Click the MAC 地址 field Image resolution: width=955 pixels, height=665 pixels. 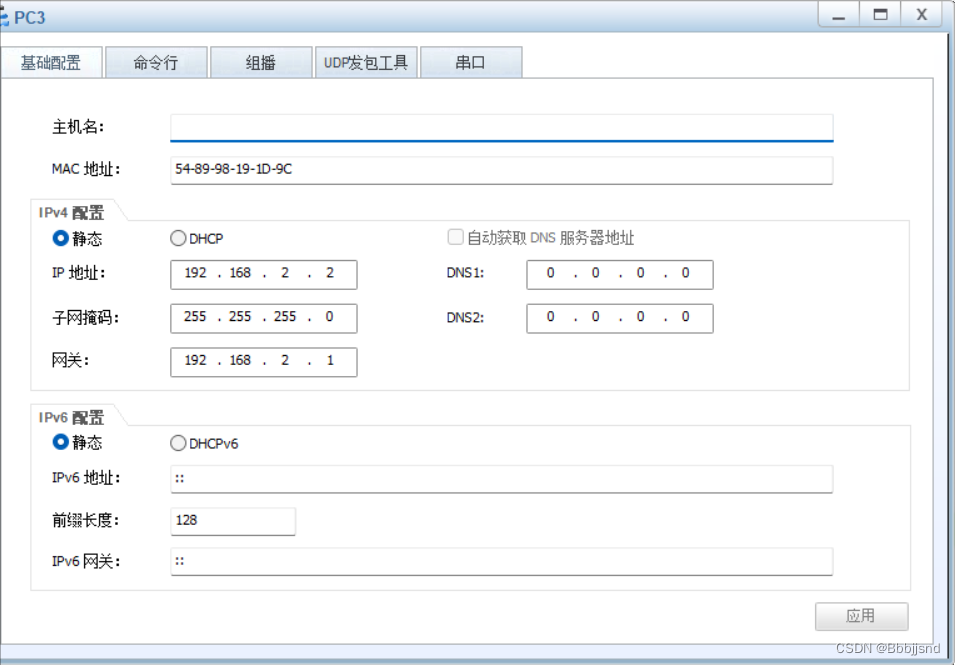(501, 170)
